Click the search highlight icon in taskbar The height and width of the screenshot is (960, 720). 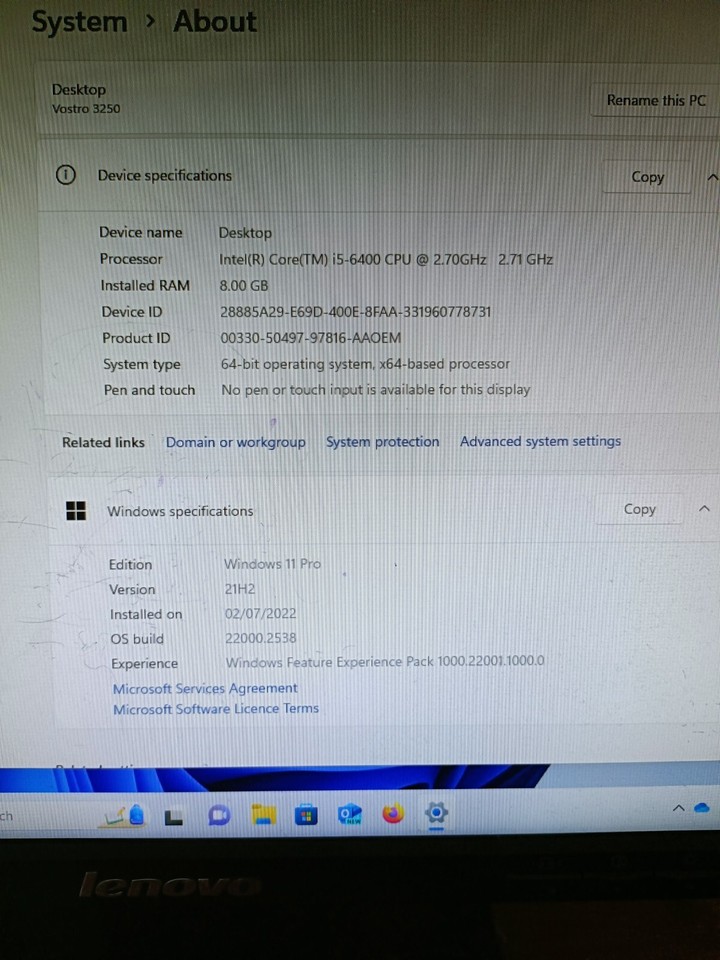coord(125,816)
